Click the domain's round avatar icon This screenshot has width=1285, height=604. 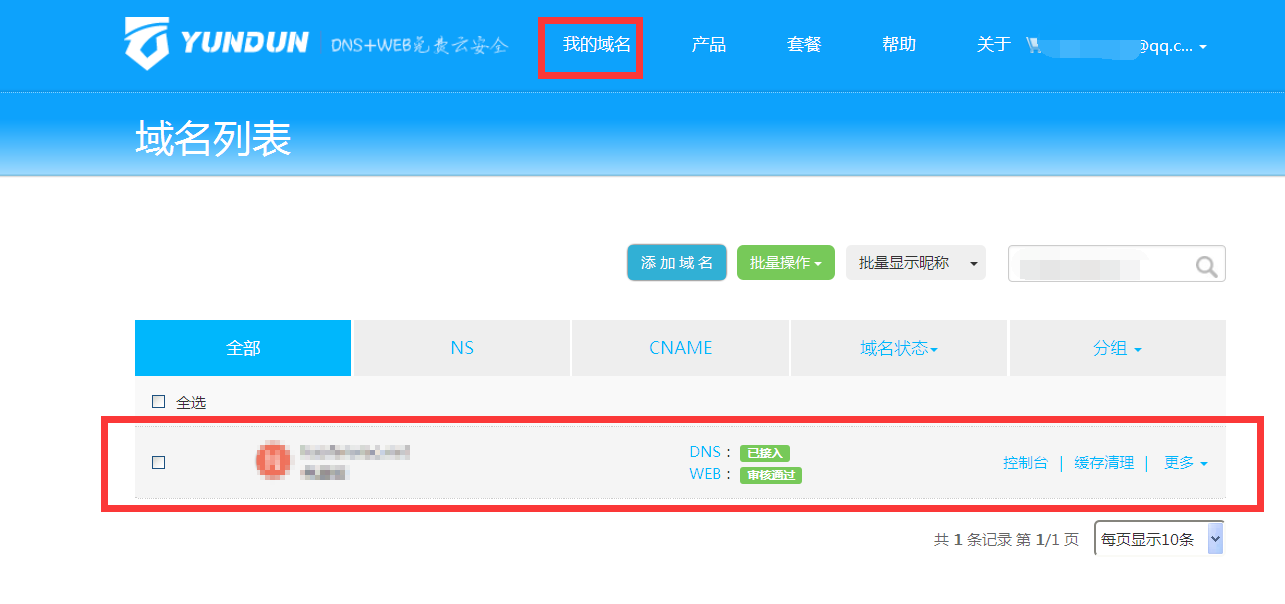click(x=273, y=460)
